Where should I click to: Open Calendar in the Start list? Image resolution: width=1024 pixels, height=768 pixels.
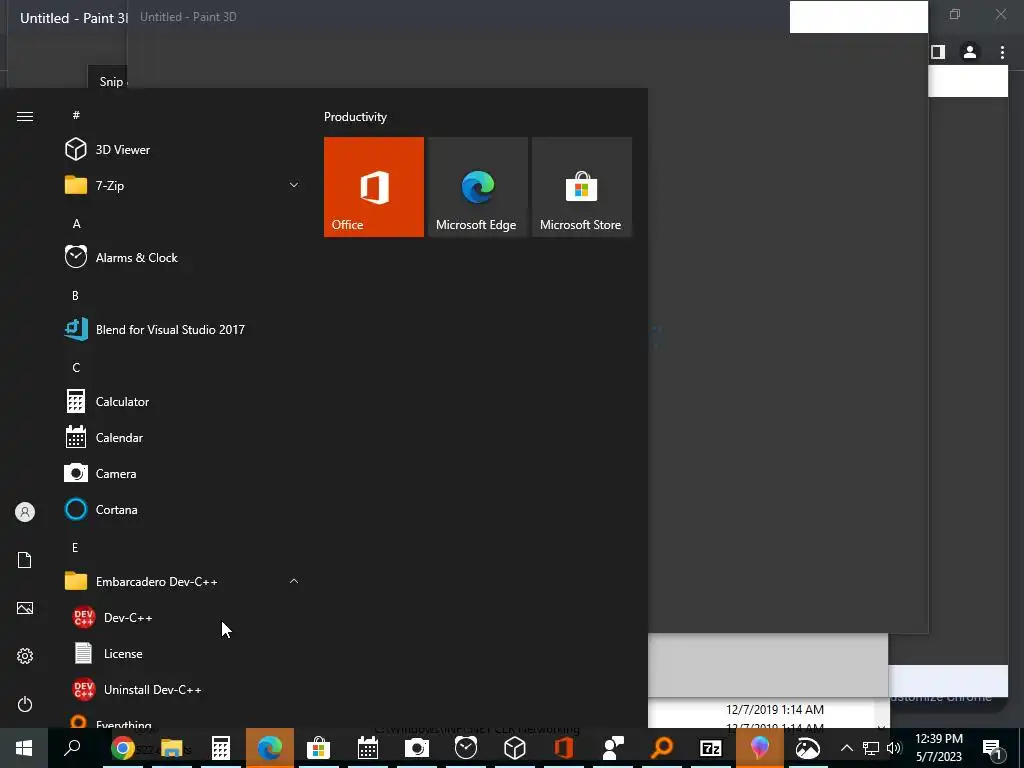183,438
